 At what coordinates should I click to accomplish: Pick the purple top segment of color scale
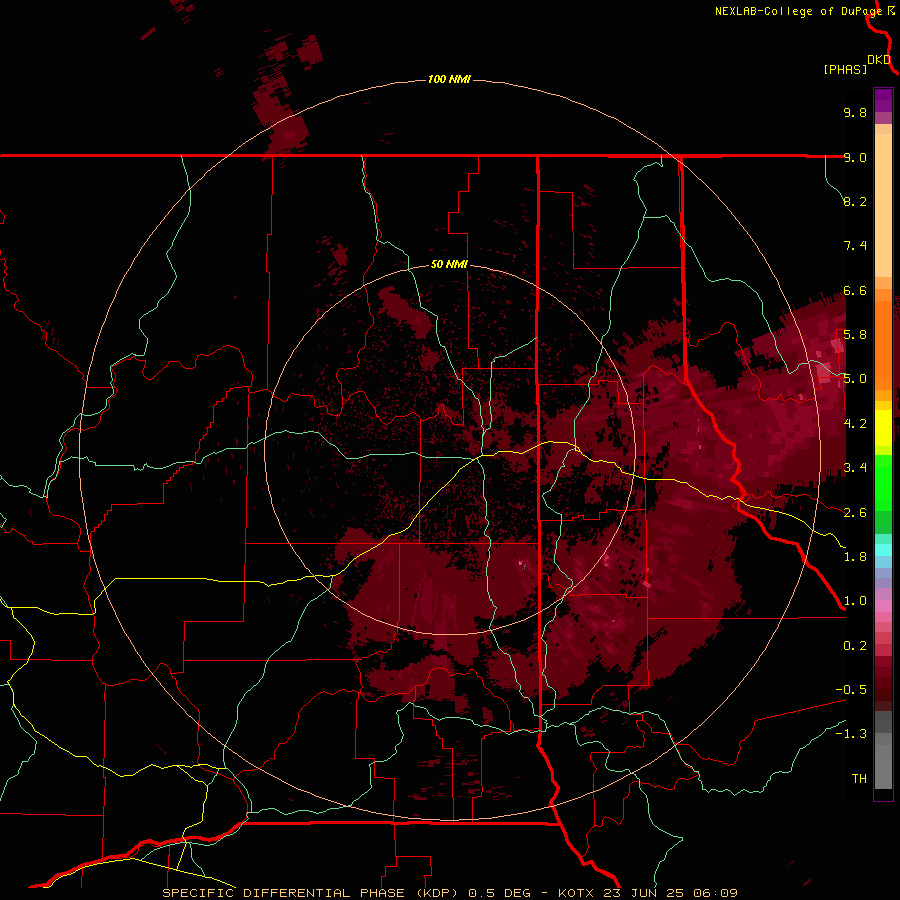[x=883, y=100]
